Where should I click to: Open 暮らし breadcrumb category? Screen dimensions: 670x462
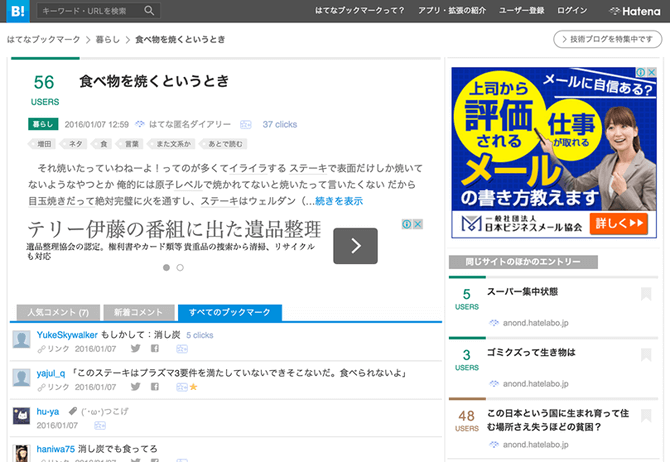tap(106, 39)
